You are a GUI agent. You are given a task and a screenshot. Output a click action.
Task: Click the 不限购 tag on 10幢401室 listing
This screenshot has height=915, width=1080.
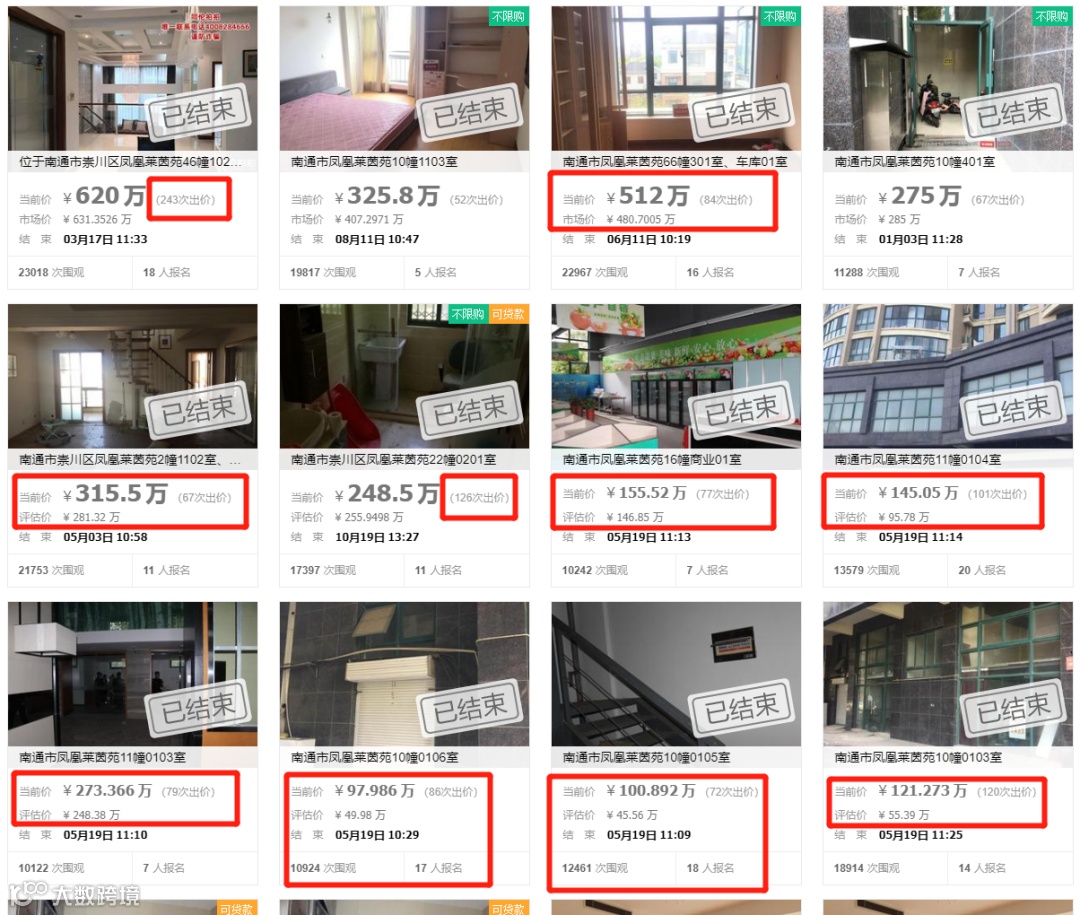pos(1051,17)
